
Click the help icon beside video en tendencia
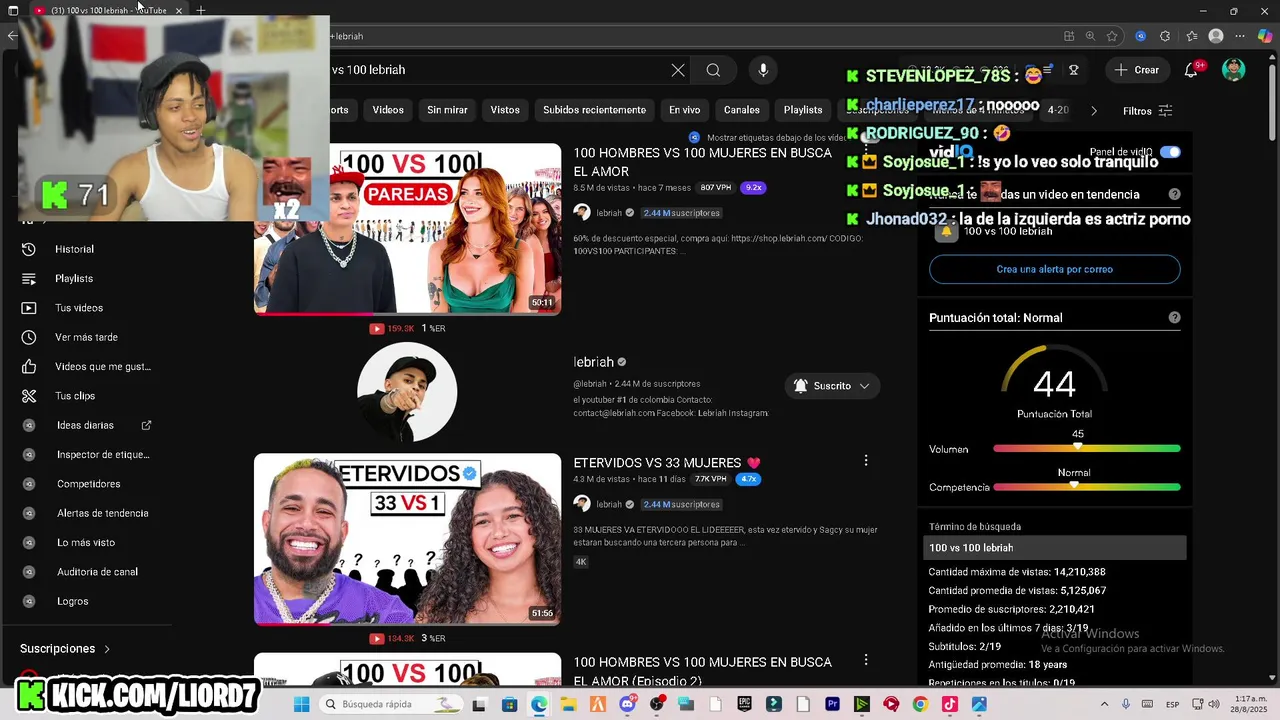tap(1174, 194)
